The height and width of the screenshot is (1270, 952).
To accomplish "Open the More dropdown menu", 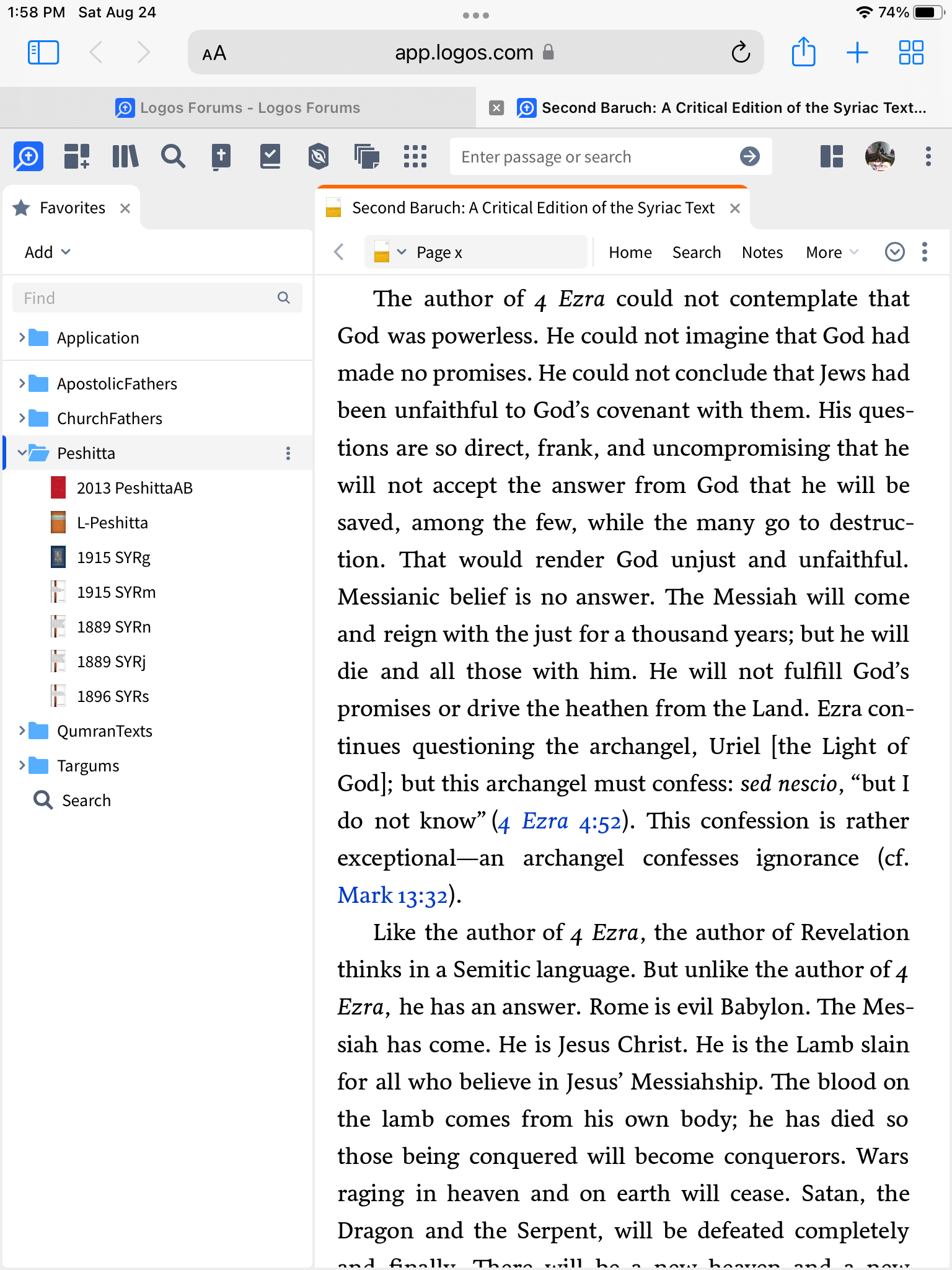I will pyautogui.click(x=832, y=252).
